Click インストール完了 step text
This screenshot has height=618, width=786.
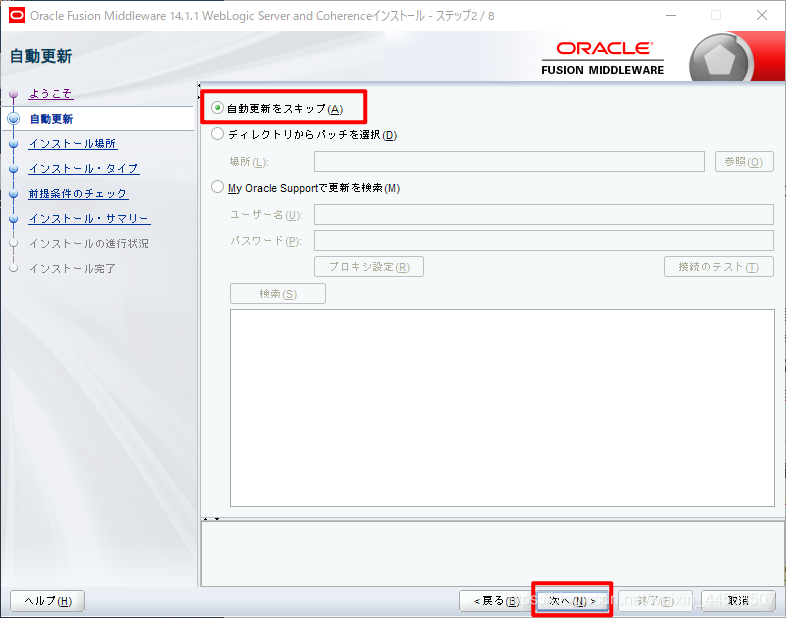[x=72, y=269]
